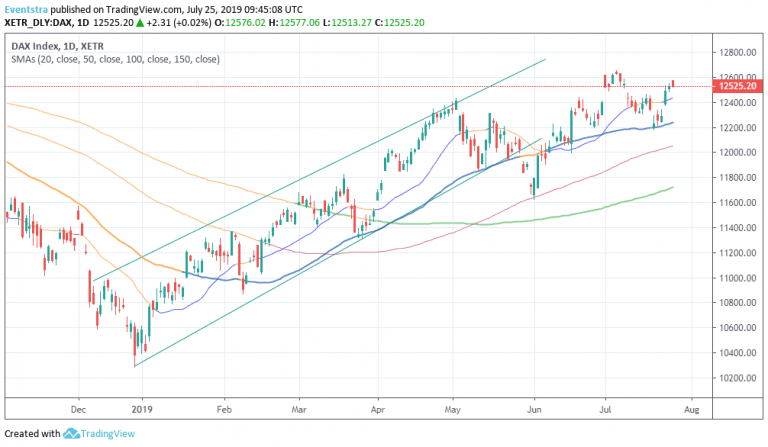The height and width of the screenshot is (447, 768).
Task: Click the Aug marker on time axis
Action: coord(691,410)
